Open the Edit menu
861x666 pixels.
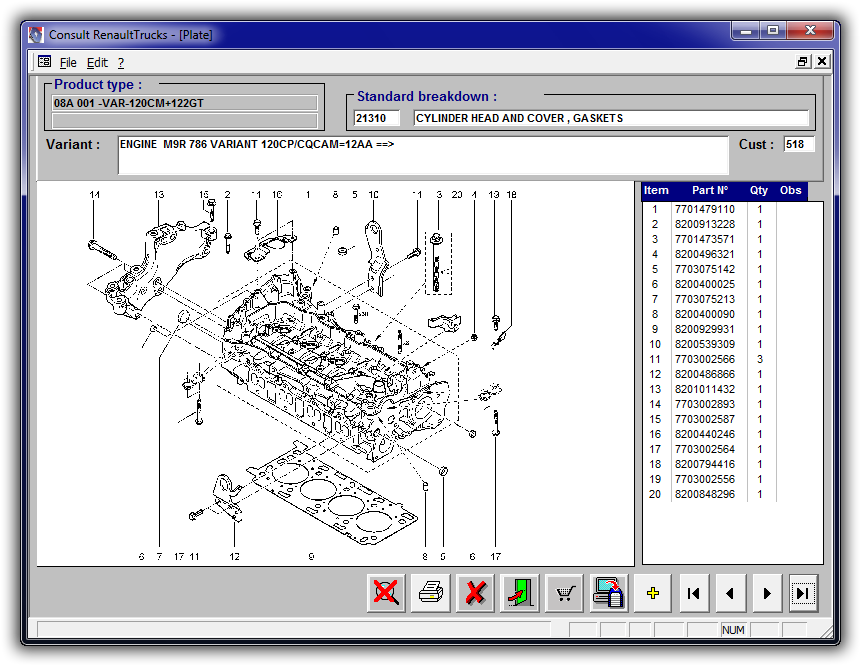click(x=97, y=63)
